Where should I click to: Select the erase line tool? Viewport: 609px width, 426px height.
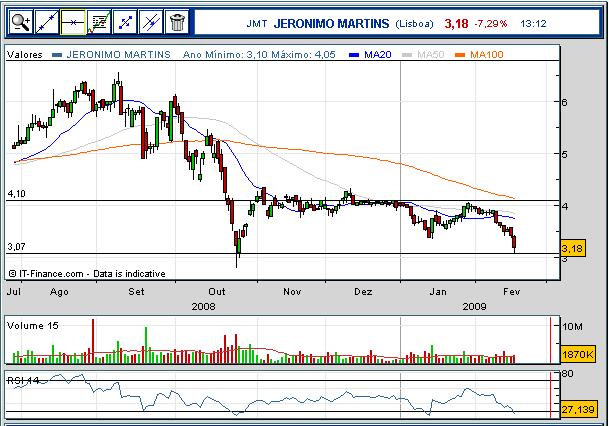(x=151, y=22)
